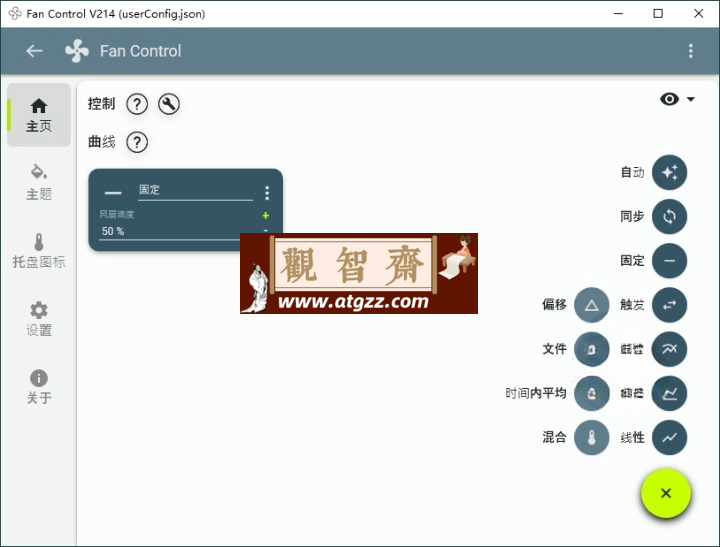
Task: Open the 托盘图标 tray icon tab
Action: point(39,251)
